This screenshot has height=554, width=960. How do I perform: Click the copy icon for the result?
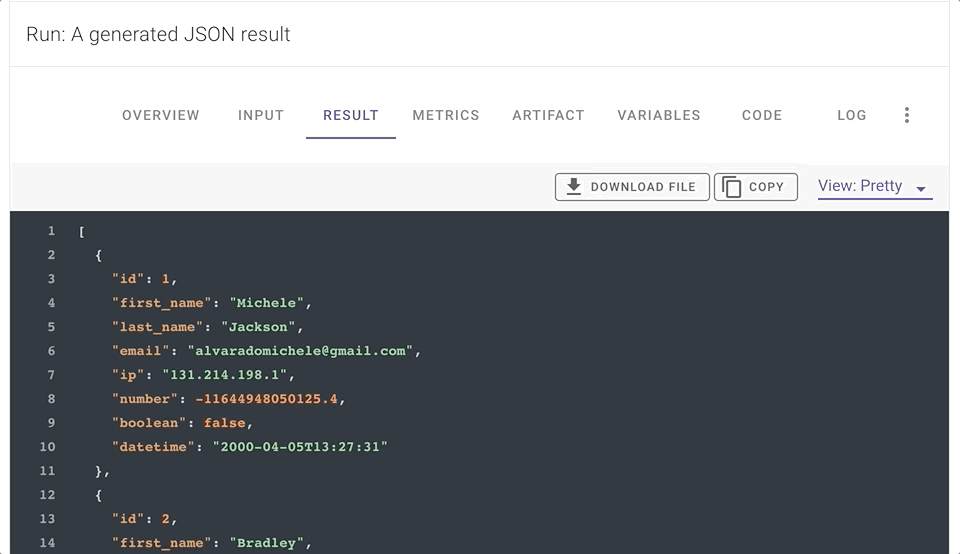click(732, 187)
